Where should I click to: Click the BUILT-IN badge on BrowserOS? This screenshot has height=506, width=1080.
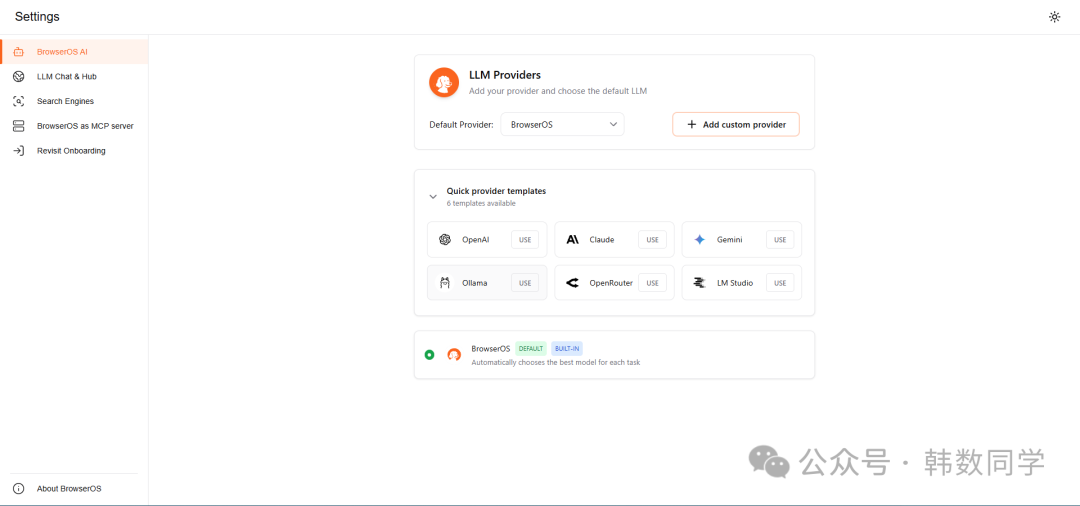(x=566, y=348)
